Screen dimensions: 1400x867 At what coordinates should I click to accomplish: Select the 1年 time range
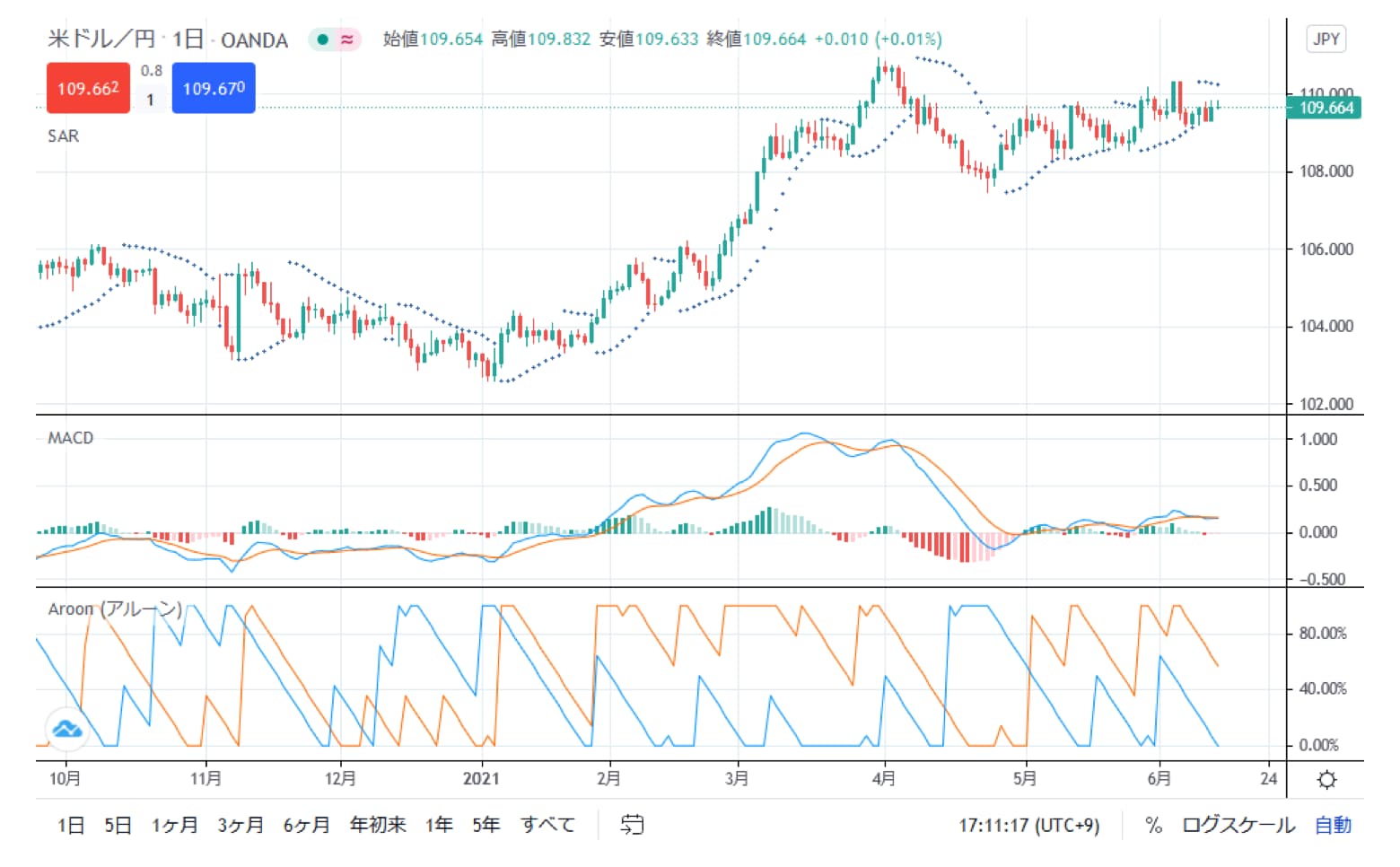pyautogui.click(x=439, y=825)
